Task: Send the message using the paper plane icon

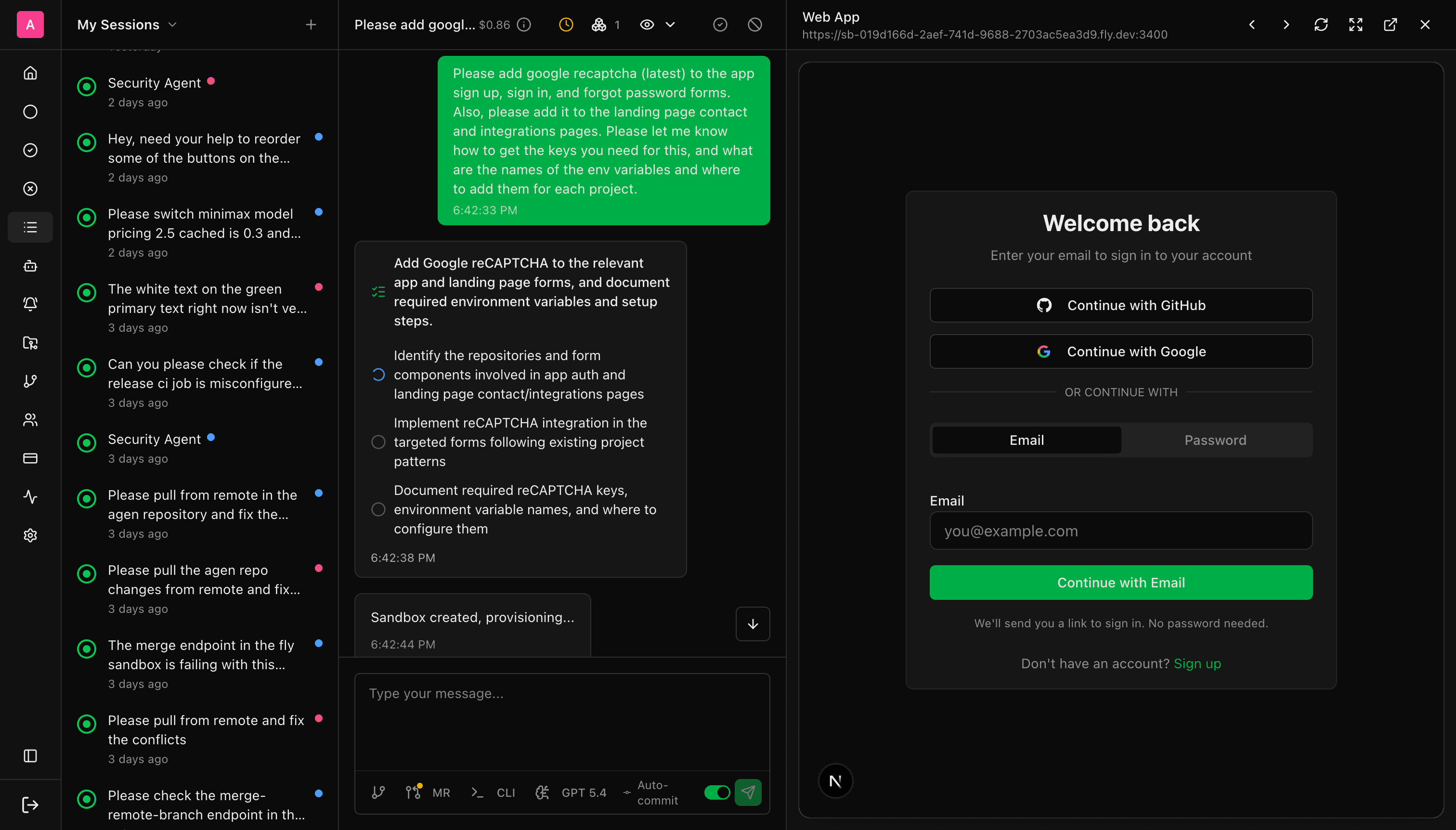Action: [x=748, y=792]
